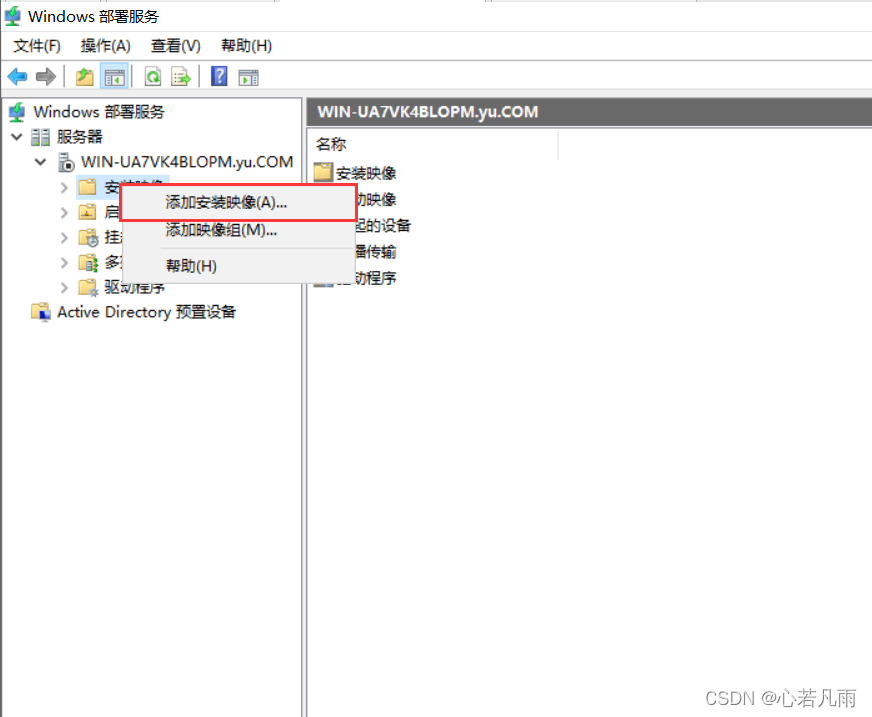Open the 帮助(H) menu in menu bar
The height and width of the screenshot is (717, 872).
click(x=246, y=46)
